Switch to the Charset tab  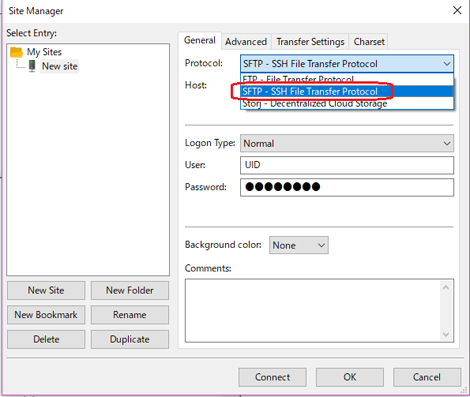[369, 42]
